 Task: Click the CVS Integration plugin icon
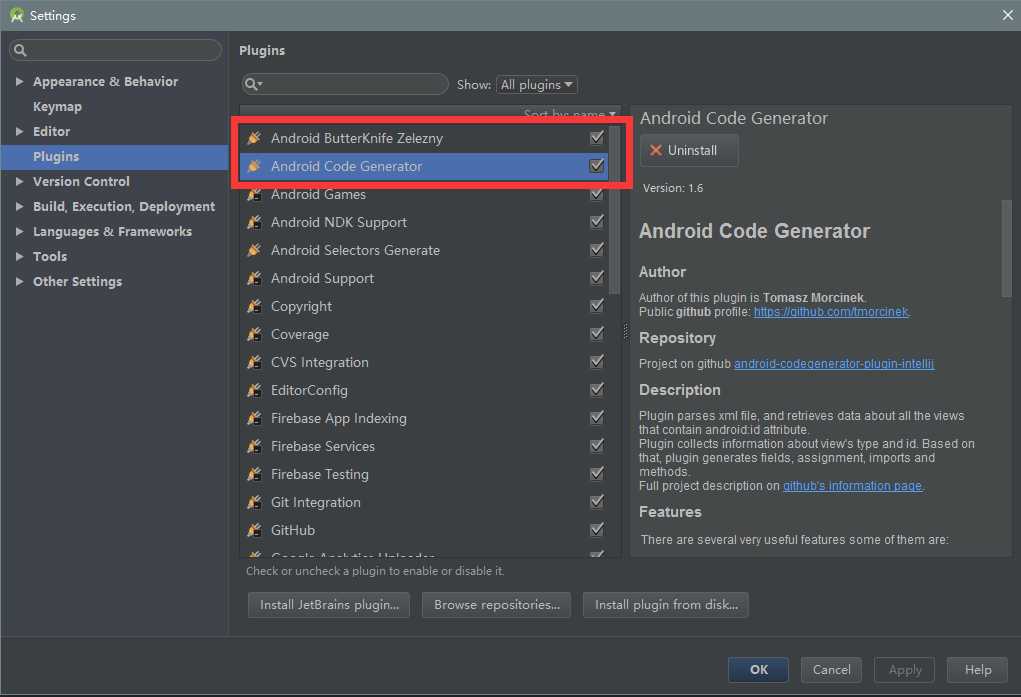coord(254,362)
